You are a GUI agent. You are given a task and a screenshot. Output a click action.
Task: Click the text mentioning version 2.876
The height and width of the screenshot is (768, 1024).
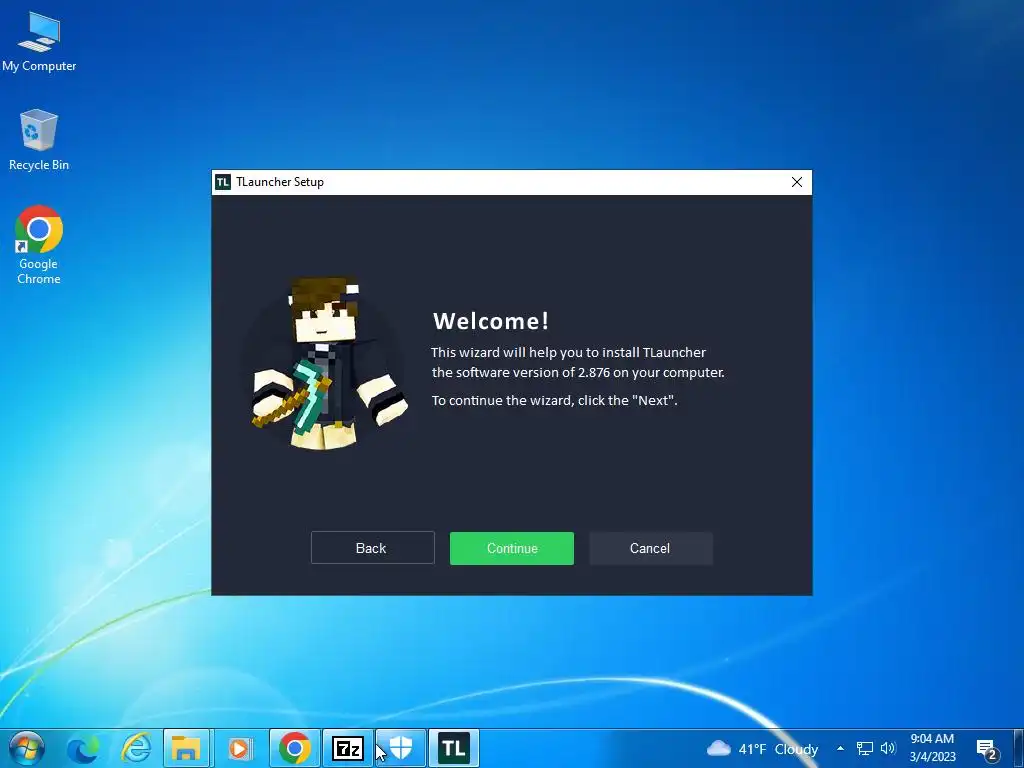[578, 372]
